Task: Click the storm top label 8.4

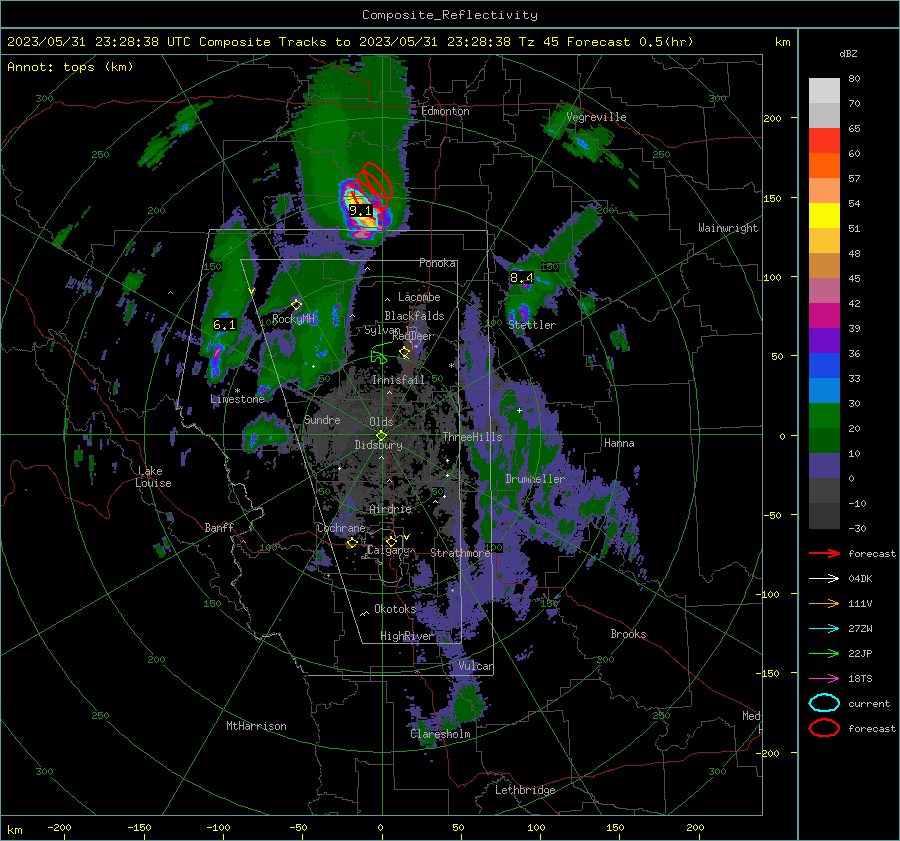Action: point(522,278)
